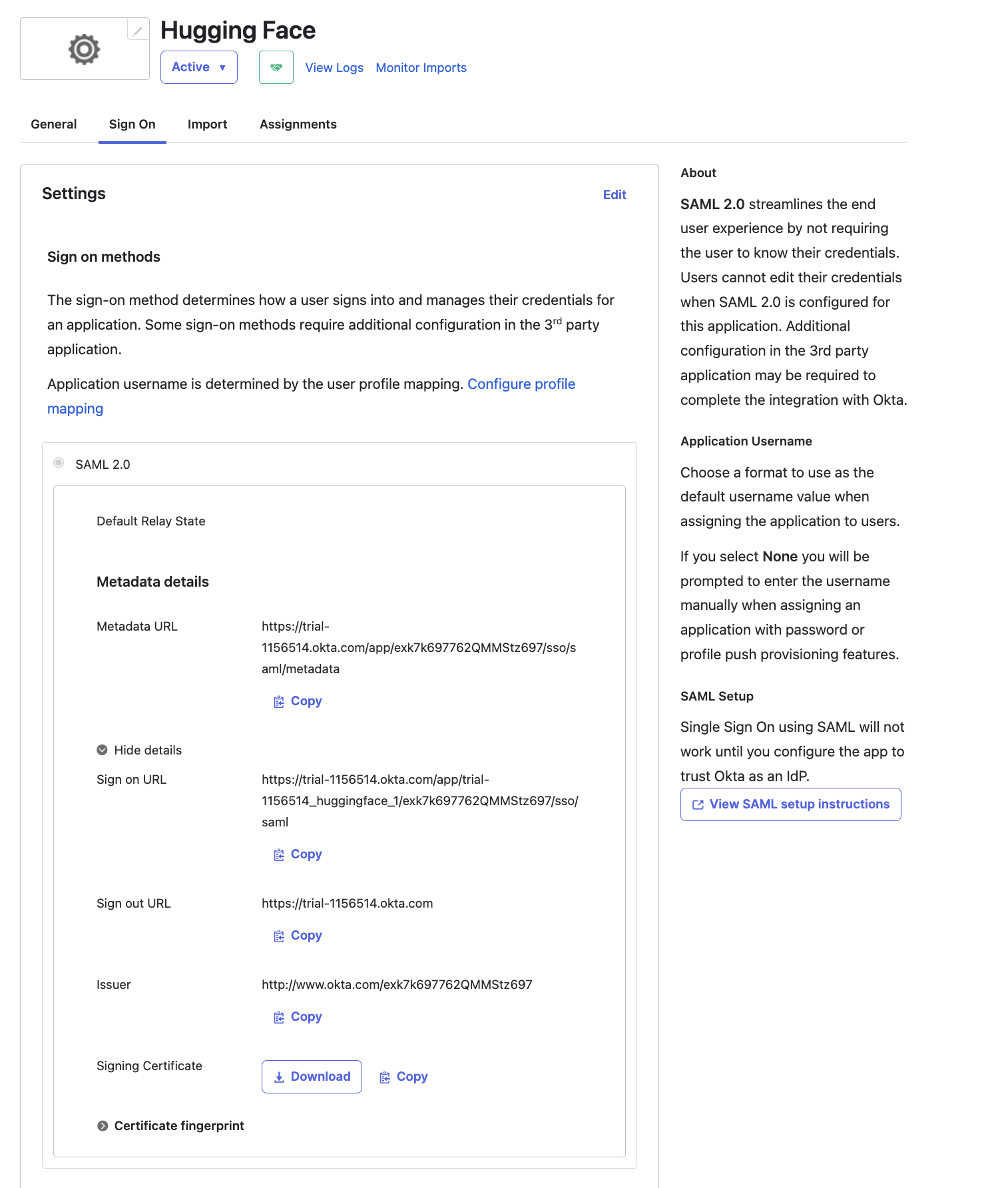Click the green handshake icon button
The height and width of the screenshot is (1188, 1008).
tap(276, 67)
